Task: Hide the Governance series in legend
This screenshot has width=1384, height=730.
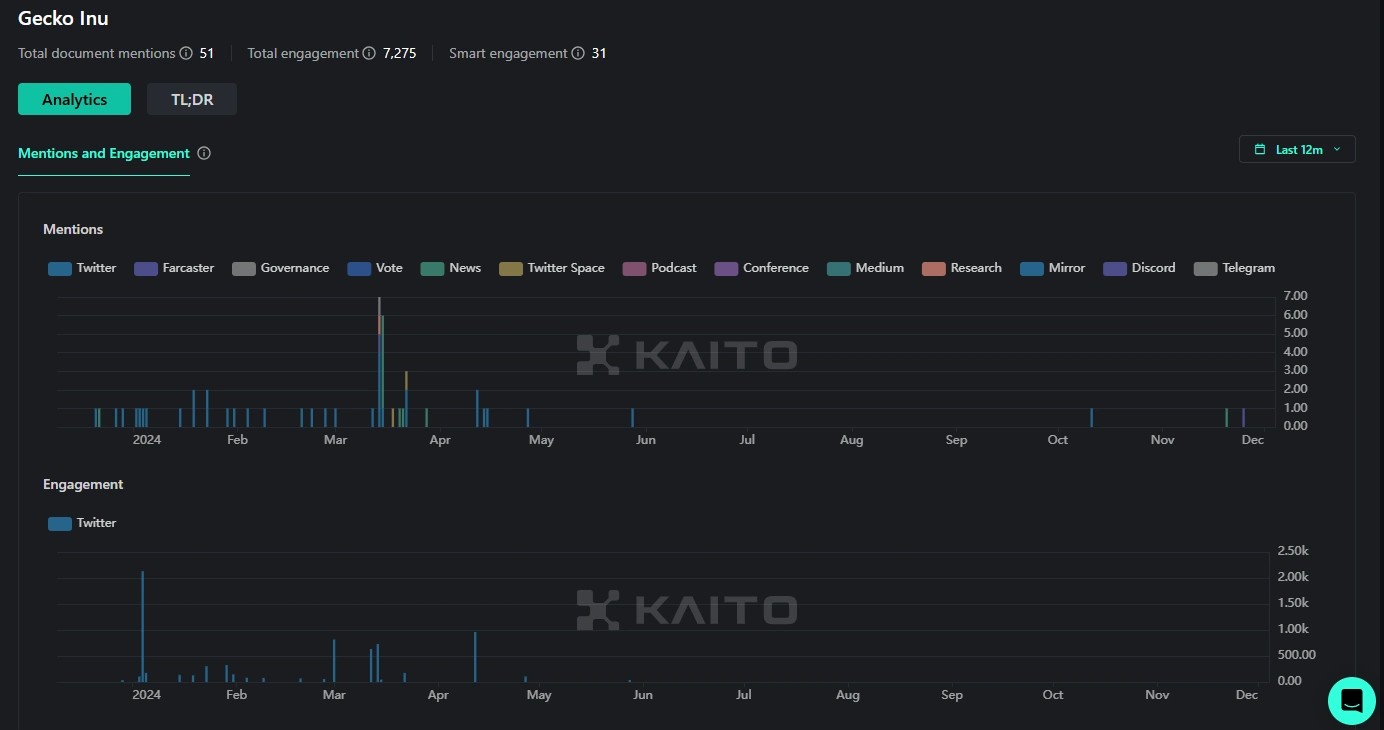Action: coord(281,268)
